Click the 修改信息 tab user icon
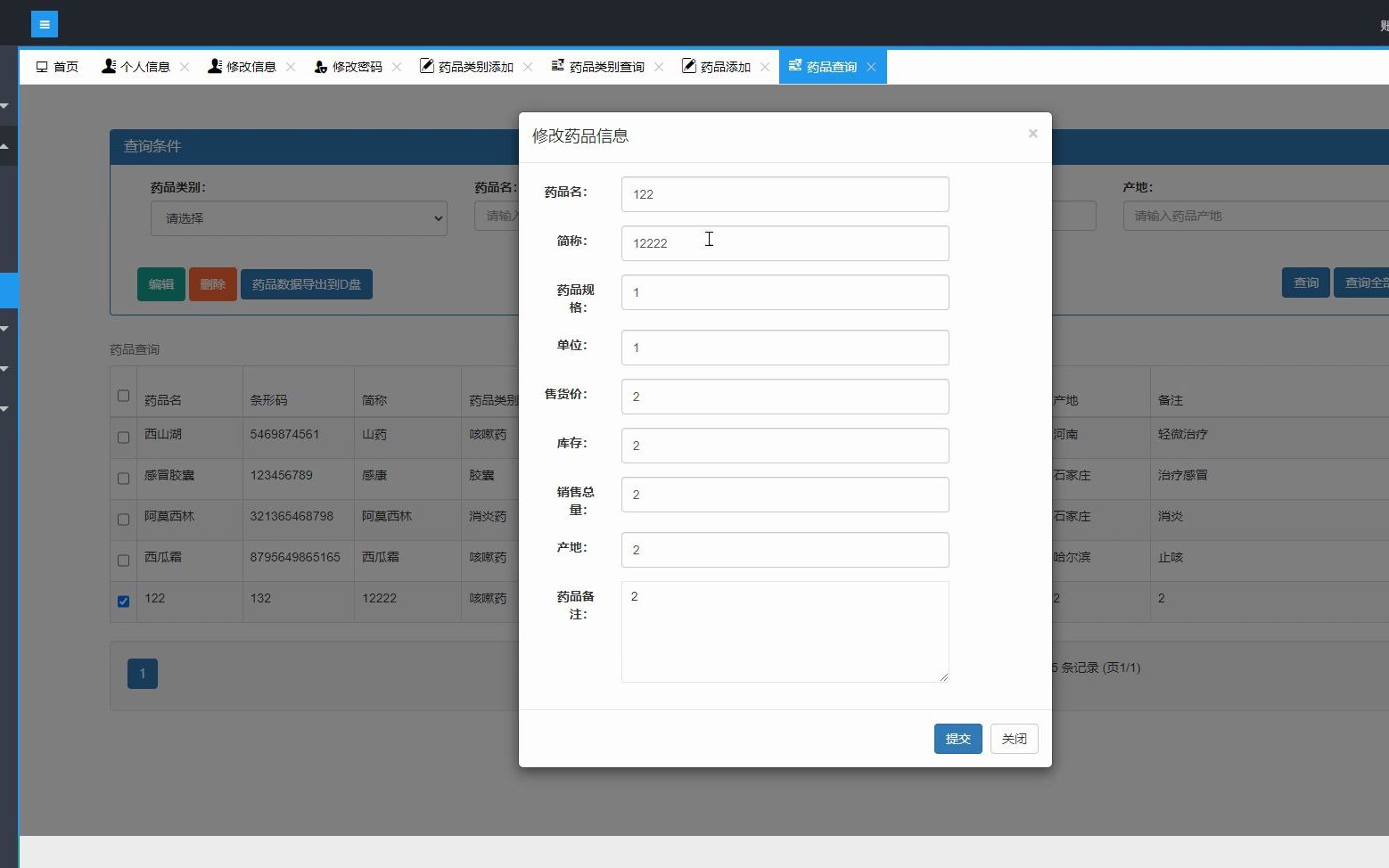This screenshot has width=1389, height=868. [x=215, y=66]
